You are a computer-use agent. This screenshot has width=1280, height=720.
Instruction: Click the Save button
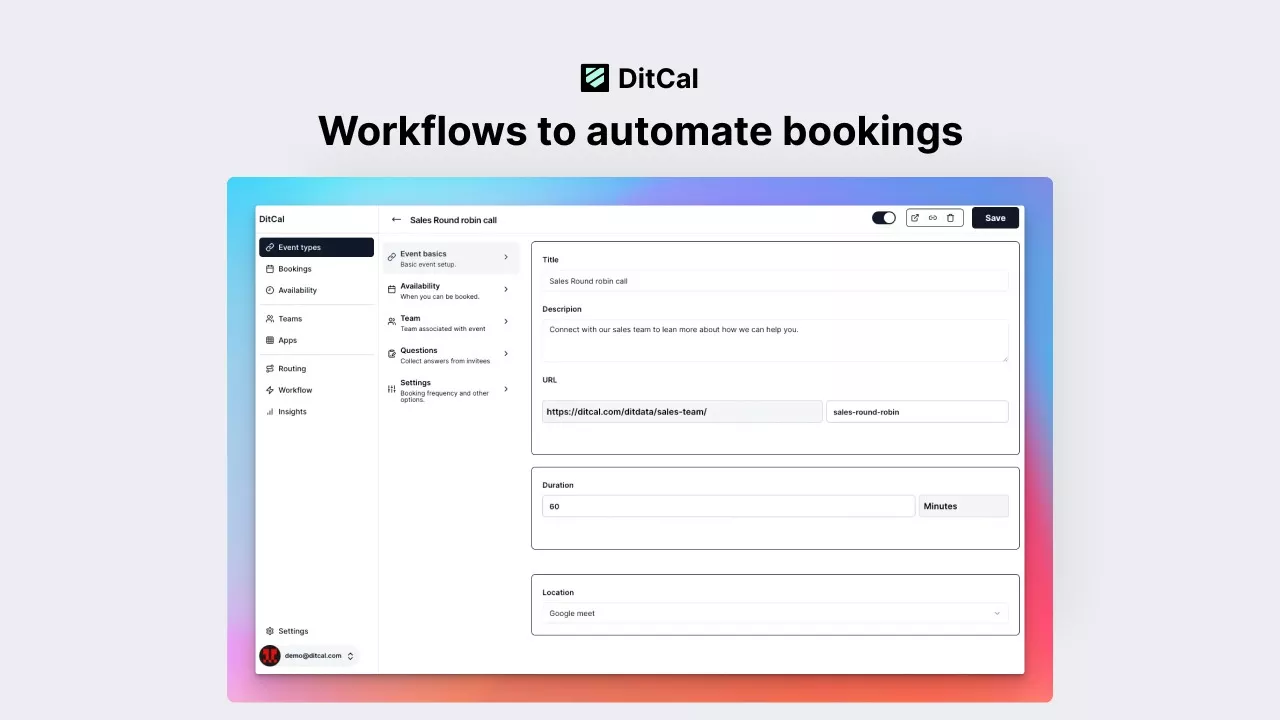[x=995, y=218]
